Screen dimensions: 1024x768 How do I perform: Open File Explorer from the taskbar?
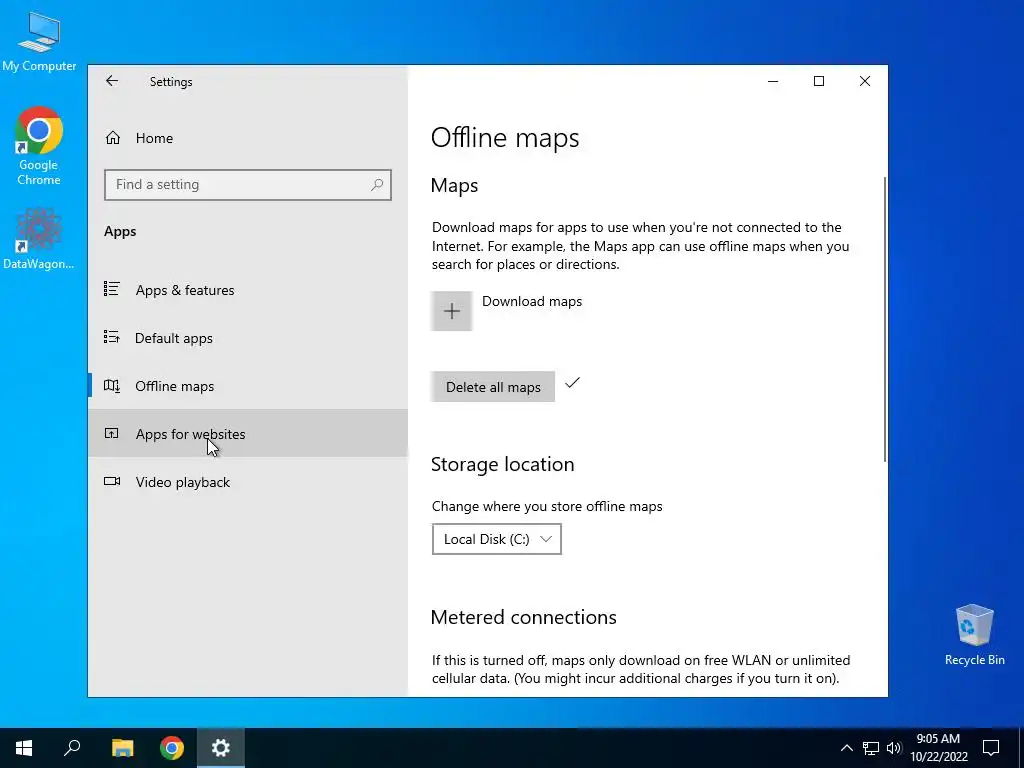(122, 748)
